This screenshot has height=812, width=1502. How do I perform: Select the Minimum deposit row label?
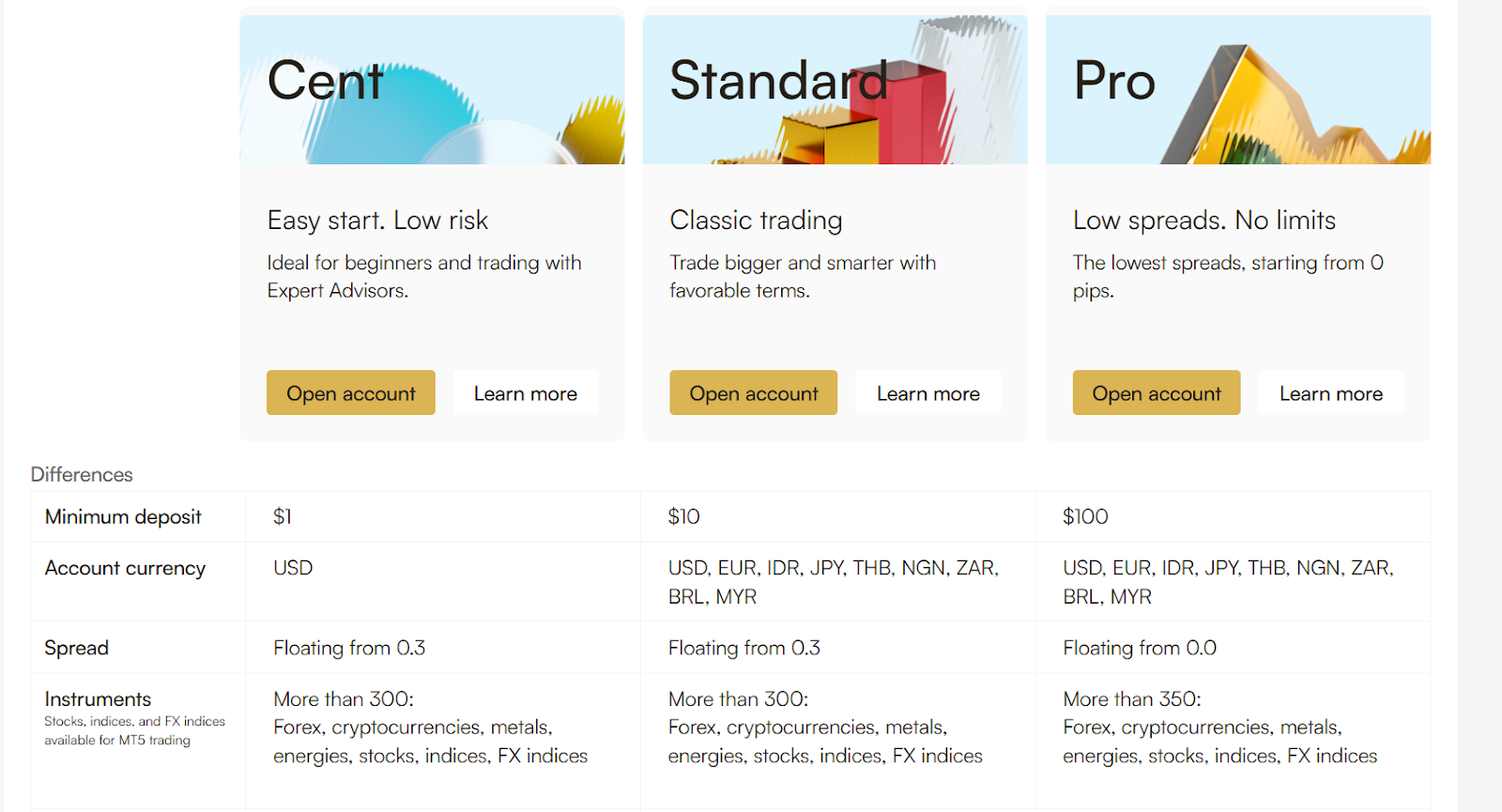click(x=123, y=517)
